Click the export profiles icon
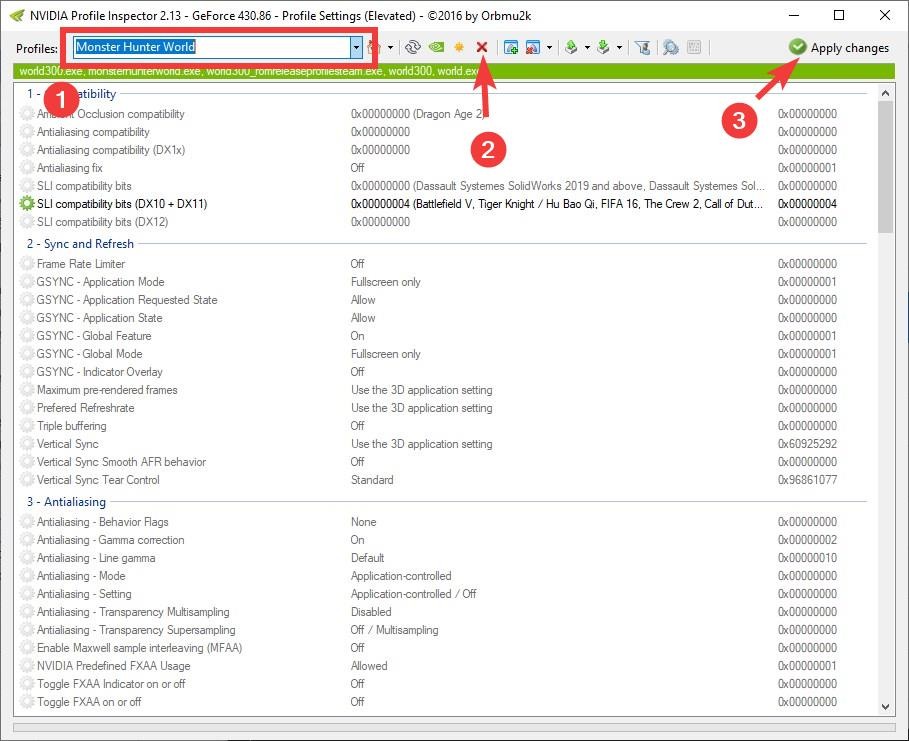This screenshot has width=909, height=741. (x=571, y=47)
